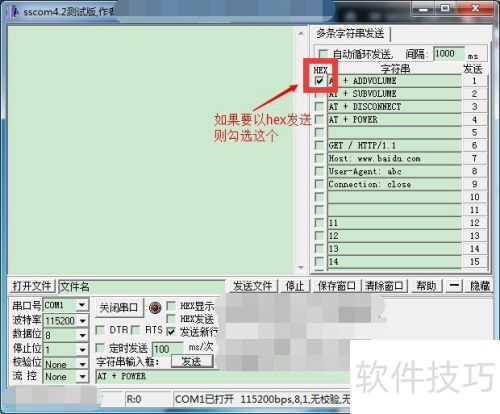Viewport: 500px width, 414px height.
Task: Click the minus collapse button beside 帮助
Action: click(x=454, y=286)
